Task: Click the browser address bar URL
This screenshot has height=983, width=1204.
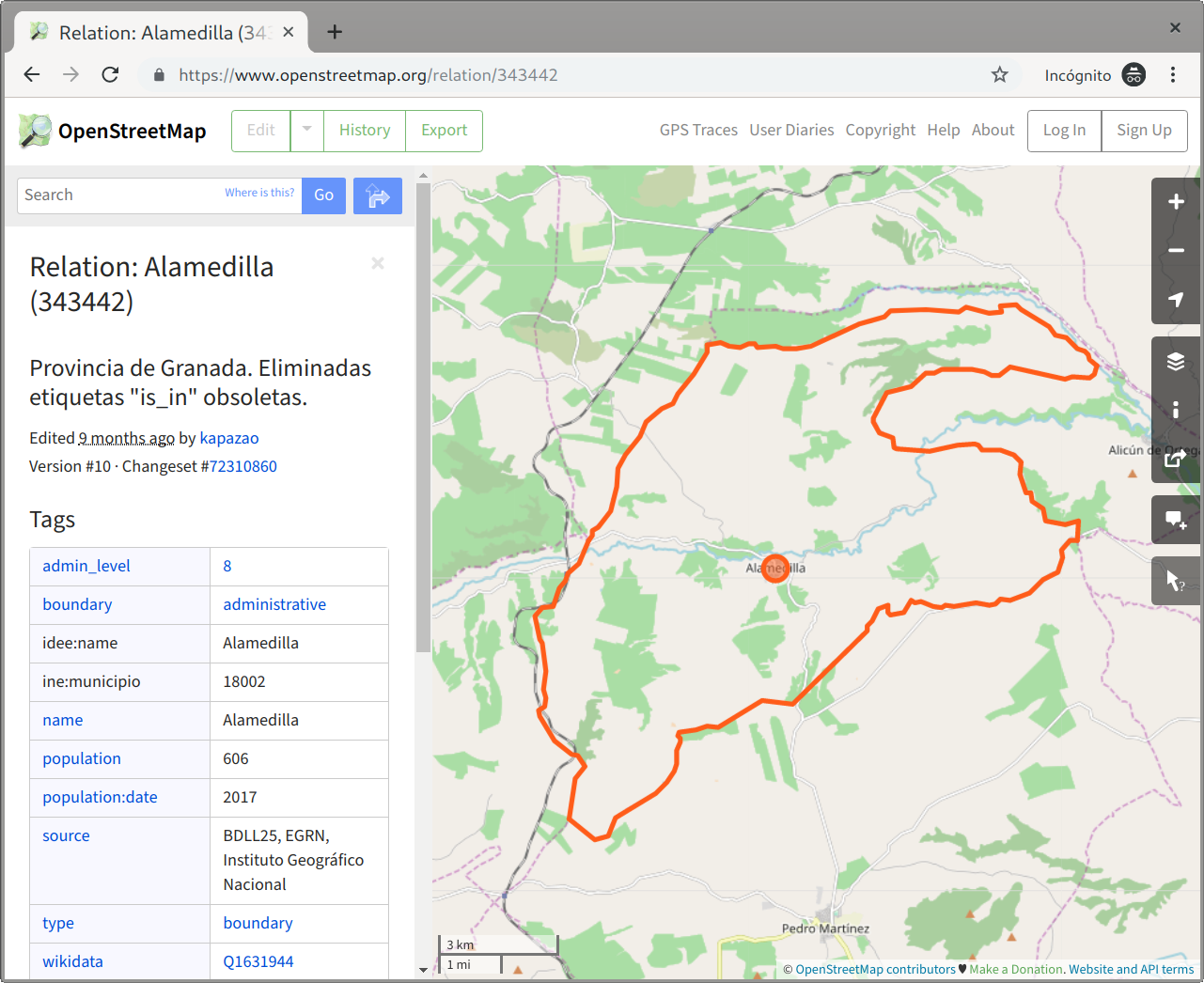Action: 368,74
